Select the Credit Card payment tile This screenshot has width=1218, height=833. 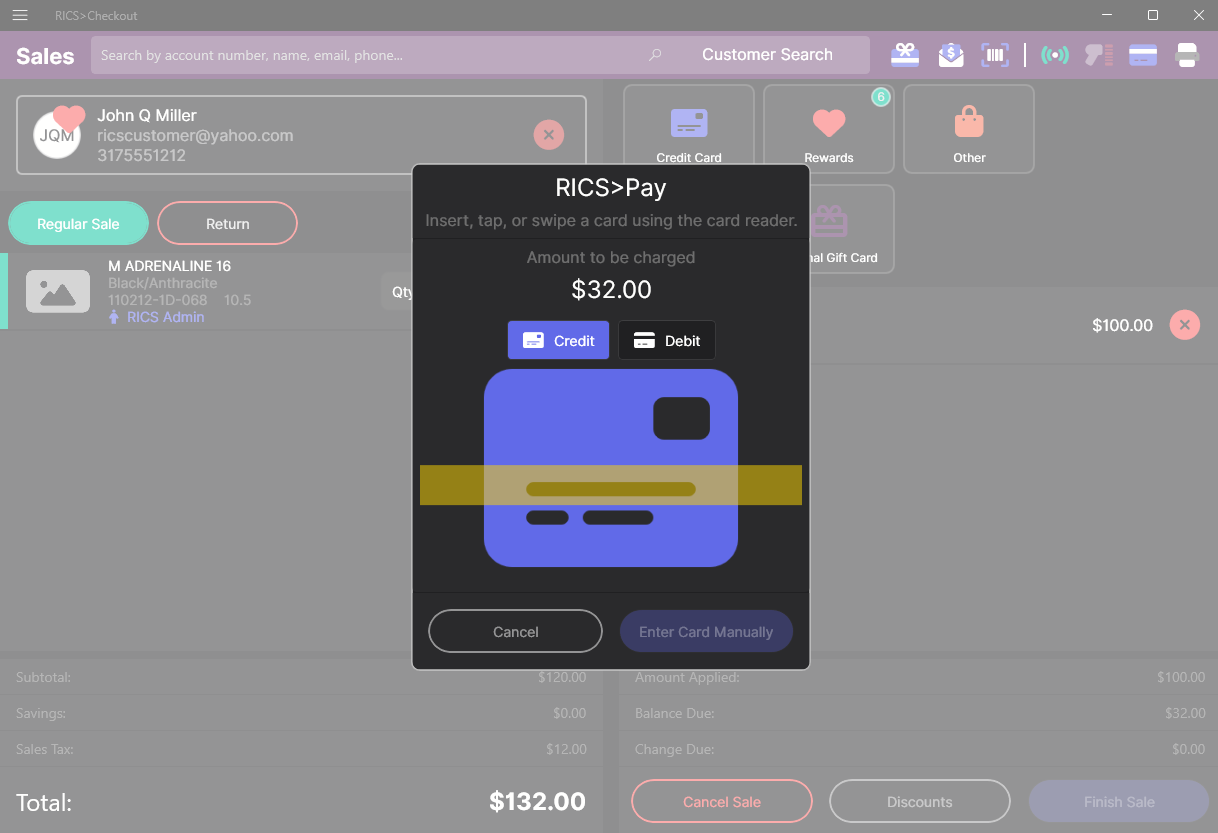(689, 129)
